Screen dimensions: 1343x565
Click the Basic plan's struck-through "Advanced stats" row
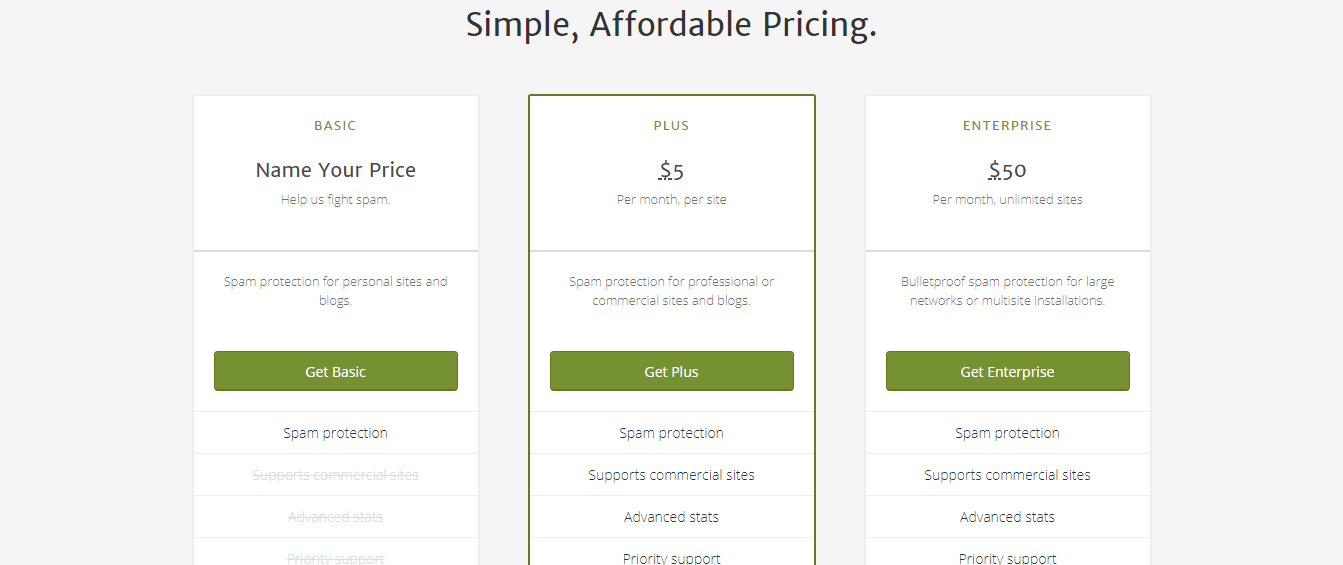coord(335,517)
